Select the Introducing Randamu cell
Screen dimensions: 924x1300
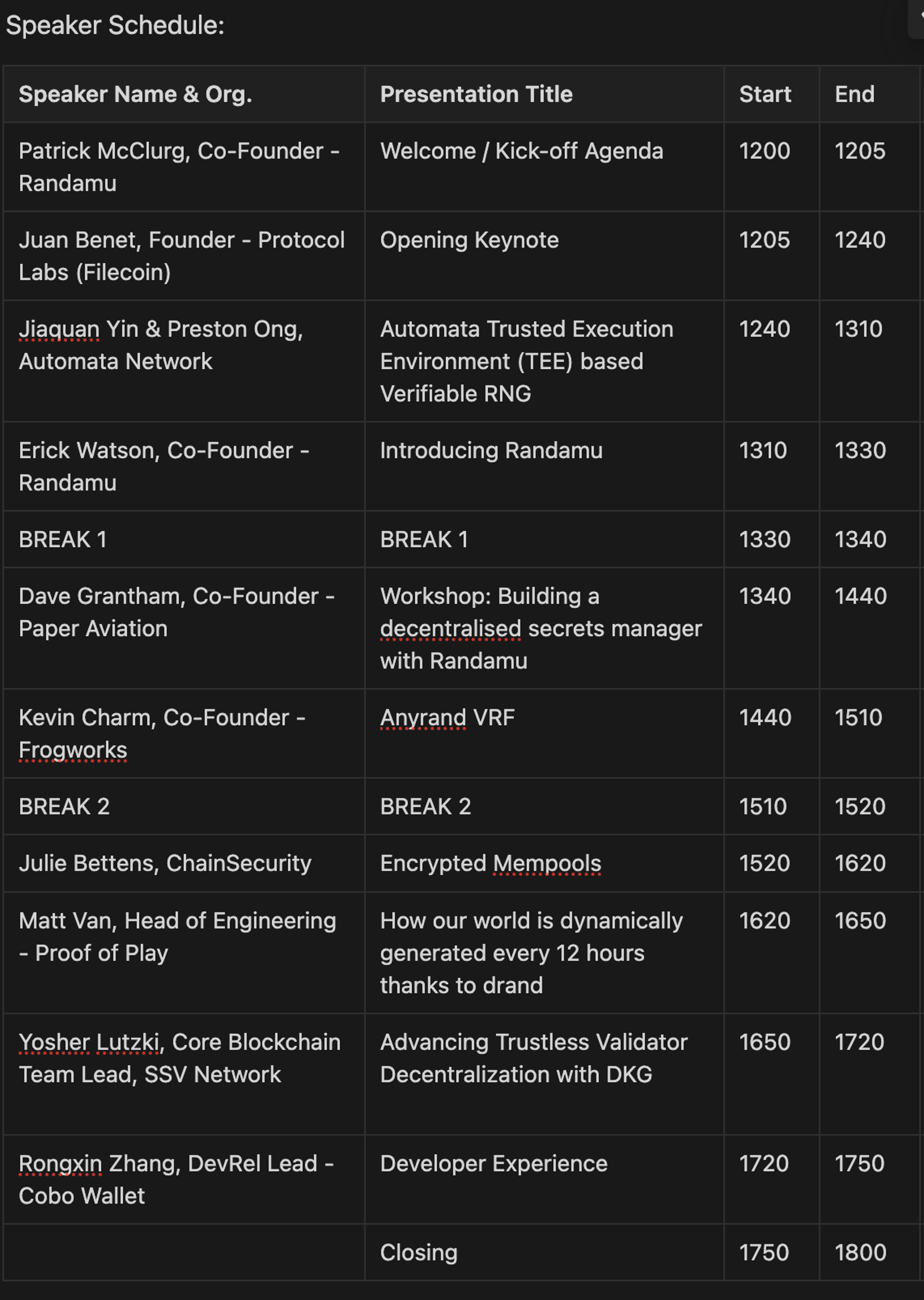point(544,466)
